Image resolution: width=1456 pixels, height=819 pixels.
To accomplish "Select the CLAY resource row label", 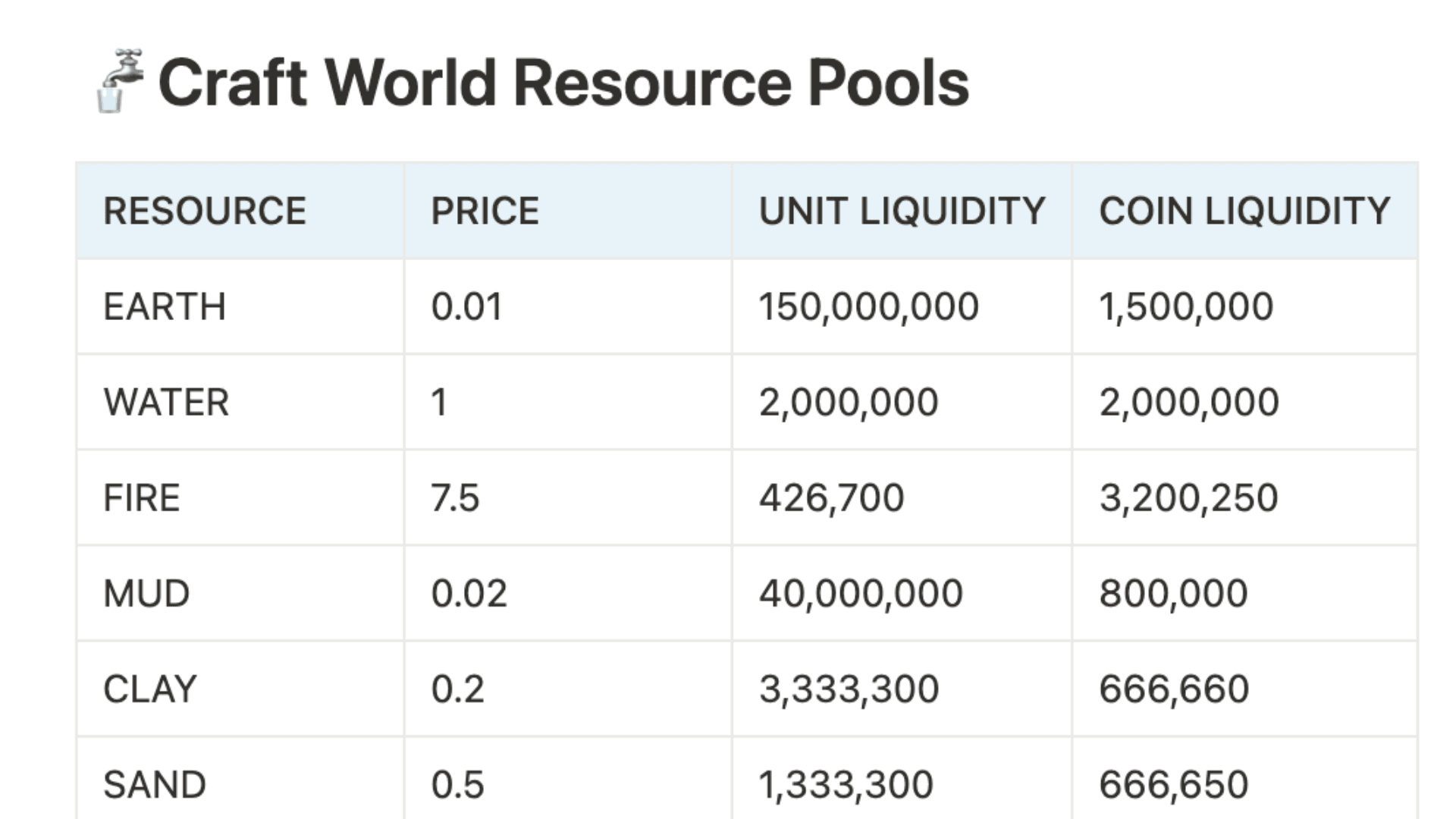I will tap(149, 688).
